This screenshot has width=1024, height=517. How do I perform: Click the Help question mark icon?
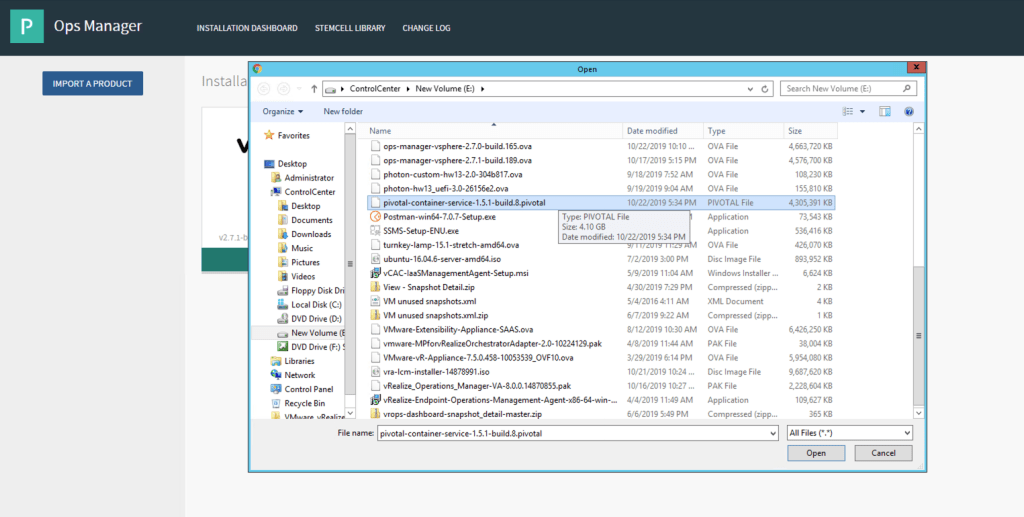[908, 112]
